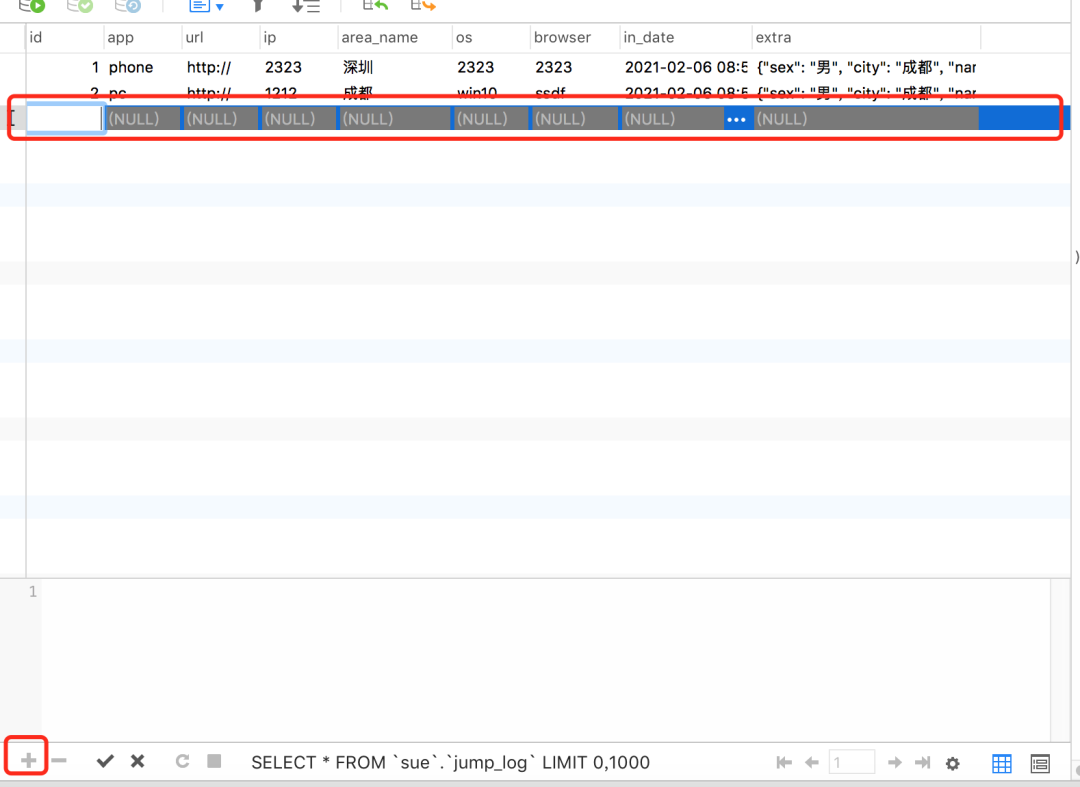The image size is (1080, 787).
Task: Go to the last page
Action: coord(923,762)
